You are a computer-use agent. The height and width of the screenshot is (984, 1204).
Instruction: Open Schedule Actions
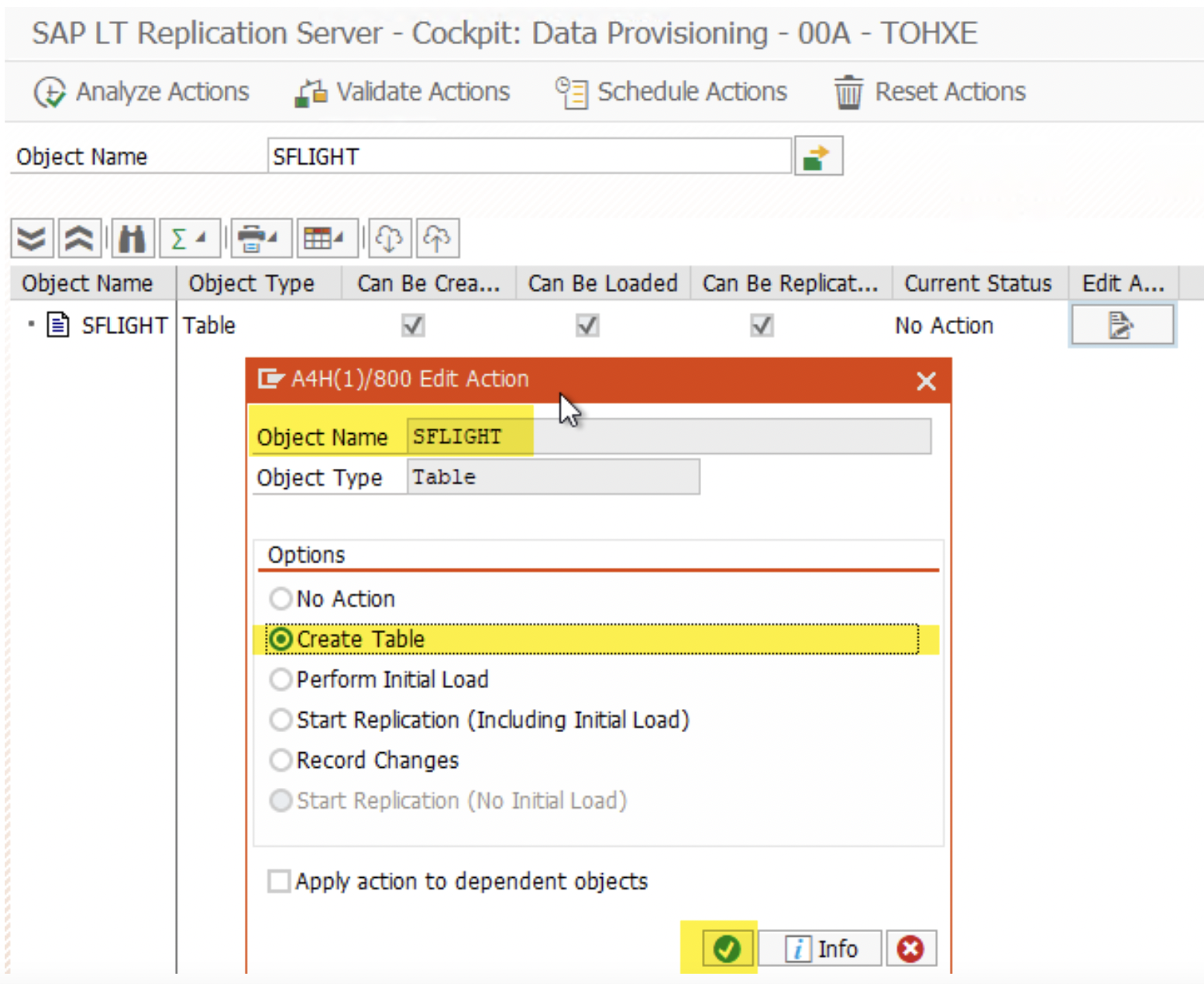[x=671, y=92]
